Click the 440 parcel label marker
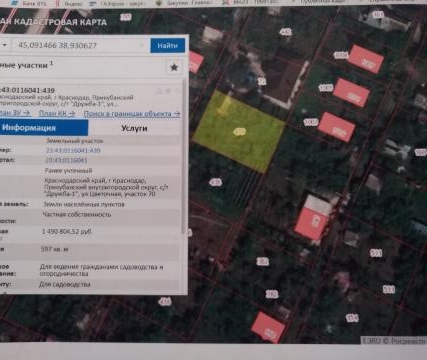The height and width of the screenshot is (360, 427). [x=285, y=32]
